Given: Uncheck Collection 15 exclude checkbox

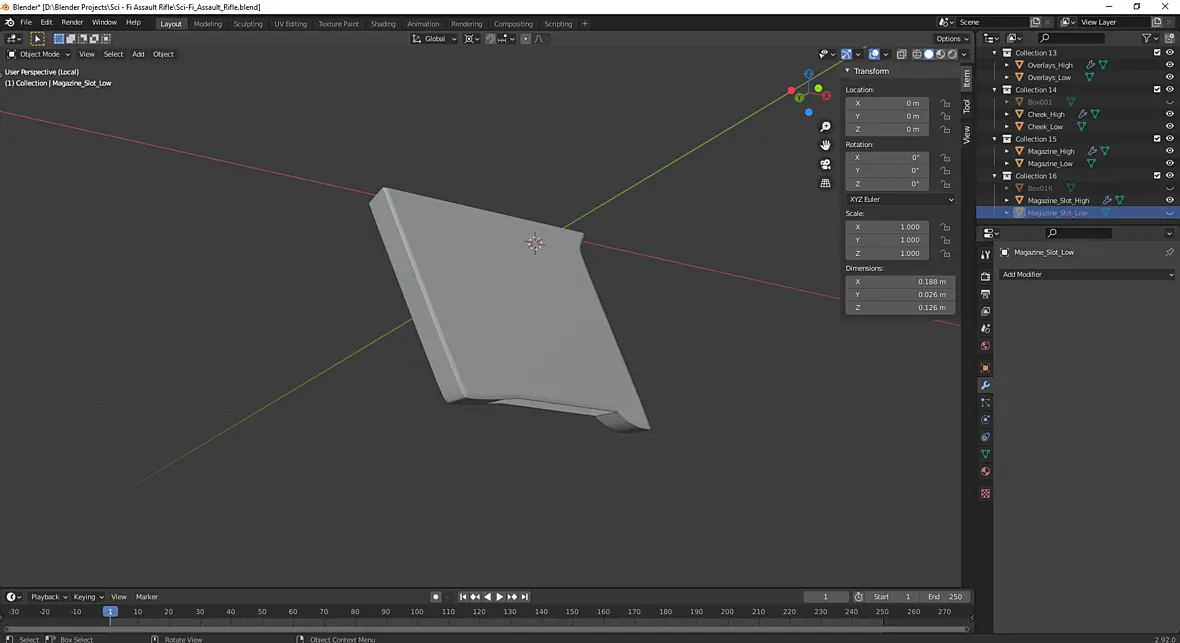Looking at the screenshot, I should tap(1157, 139).
